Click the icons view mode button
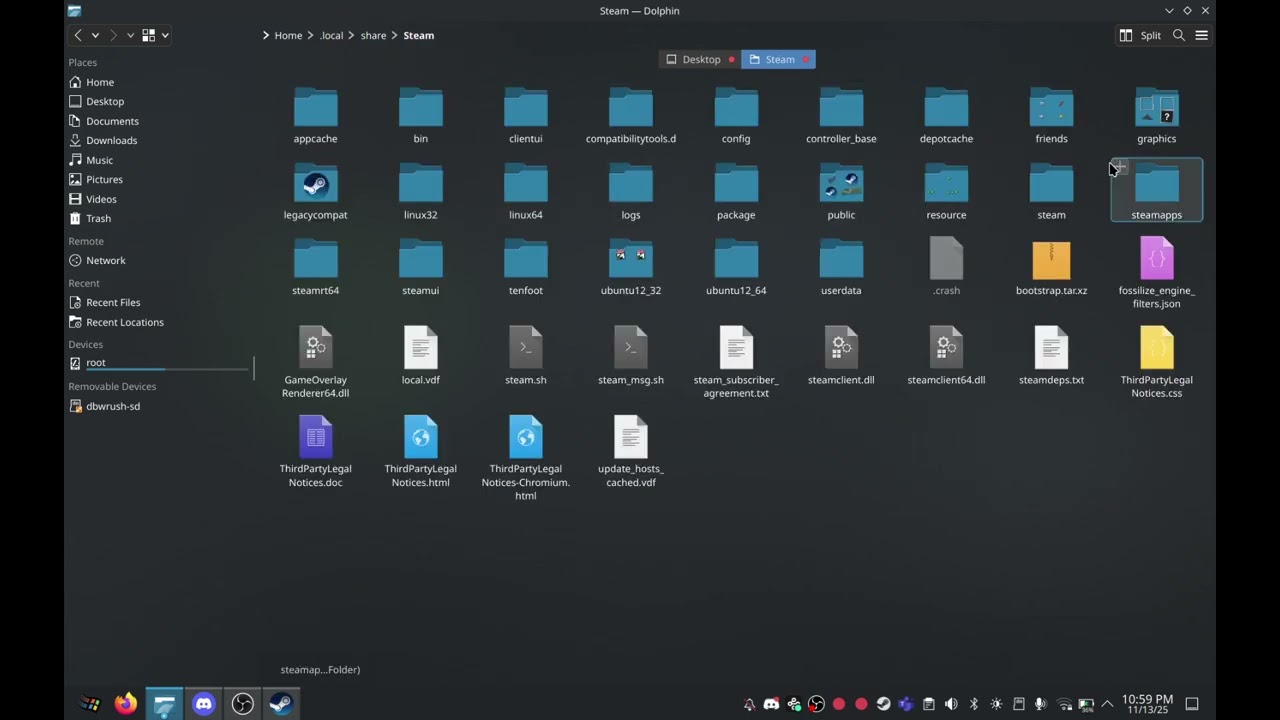Screen dimensions: 1280x720 148,35
